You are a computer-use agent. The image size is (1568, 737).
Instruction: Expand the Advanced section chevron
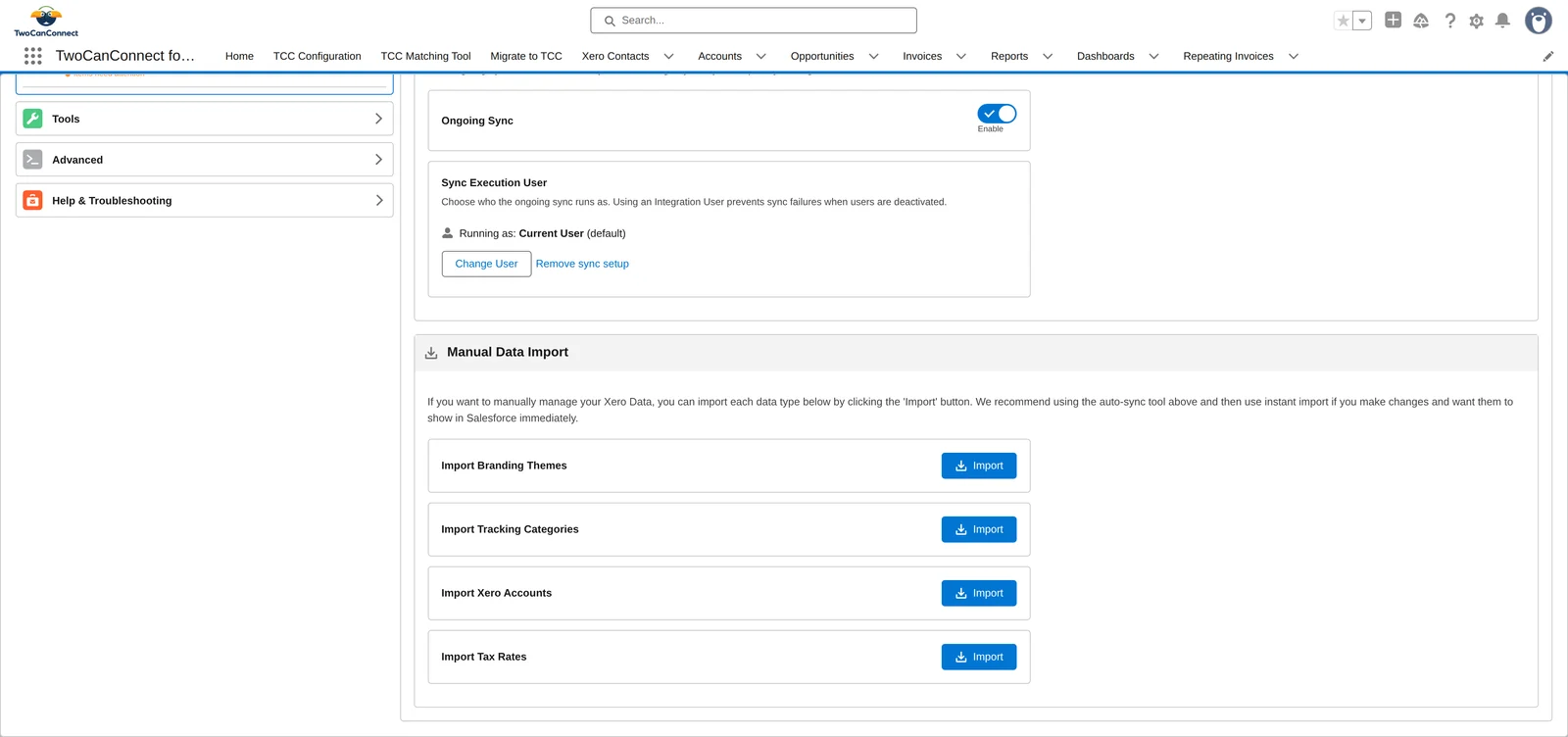click(x=379, y=160)
